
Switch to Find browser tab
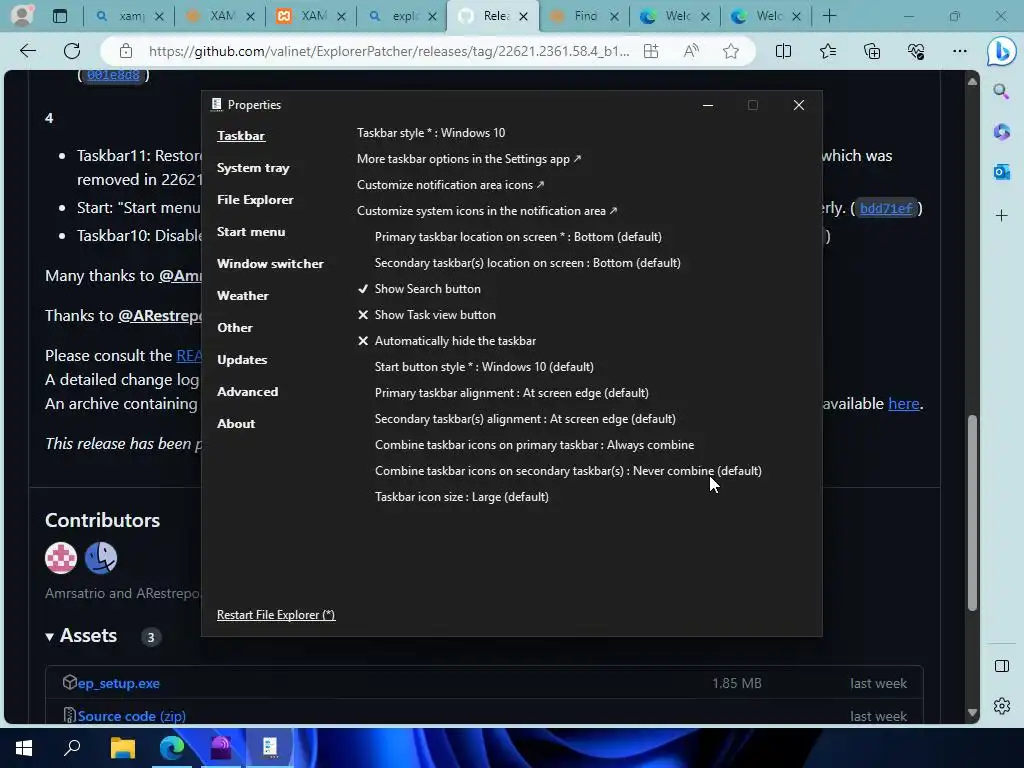585,16
